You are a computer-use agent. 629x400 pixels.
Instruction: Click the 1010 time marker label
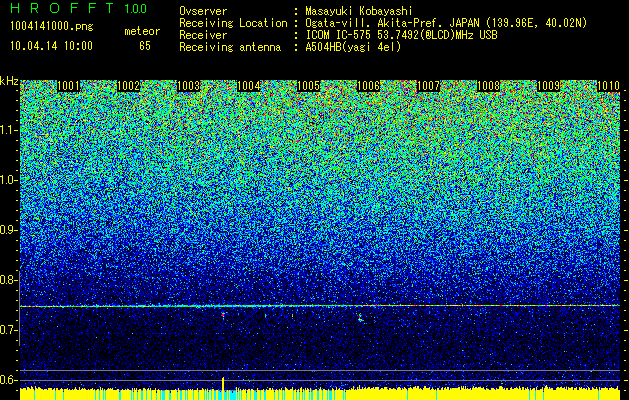[x=609, y=86]
